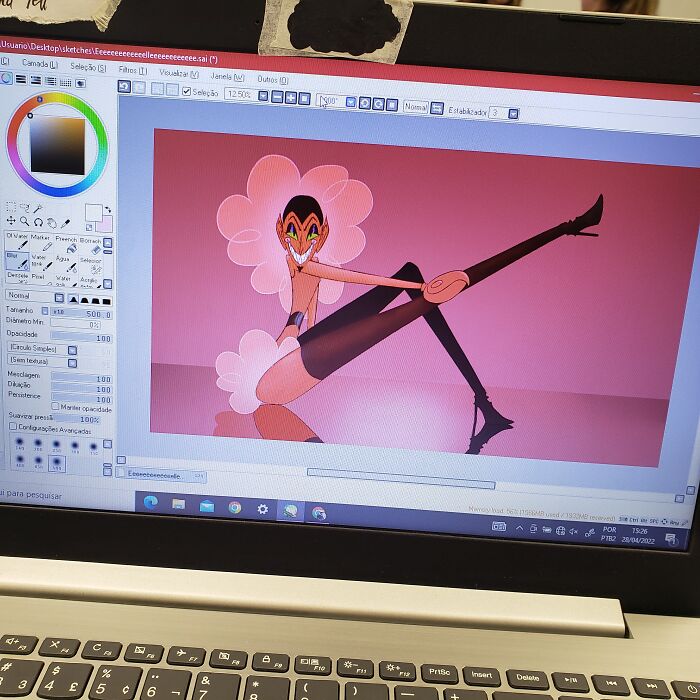The width and height of the screenshot is (700, 700).
Task: Open Google Chrome from the taskbar
Action: coord(234,507)
